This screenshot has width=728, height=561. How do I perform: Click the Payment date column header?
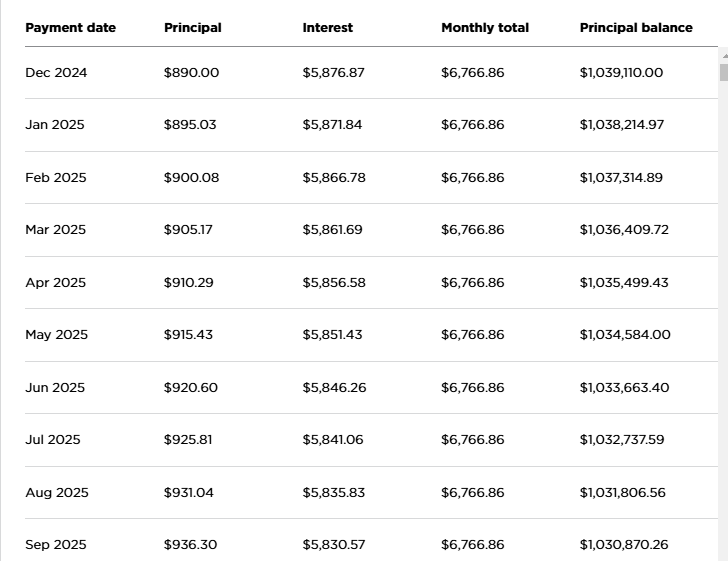click(x=71, y=28)
